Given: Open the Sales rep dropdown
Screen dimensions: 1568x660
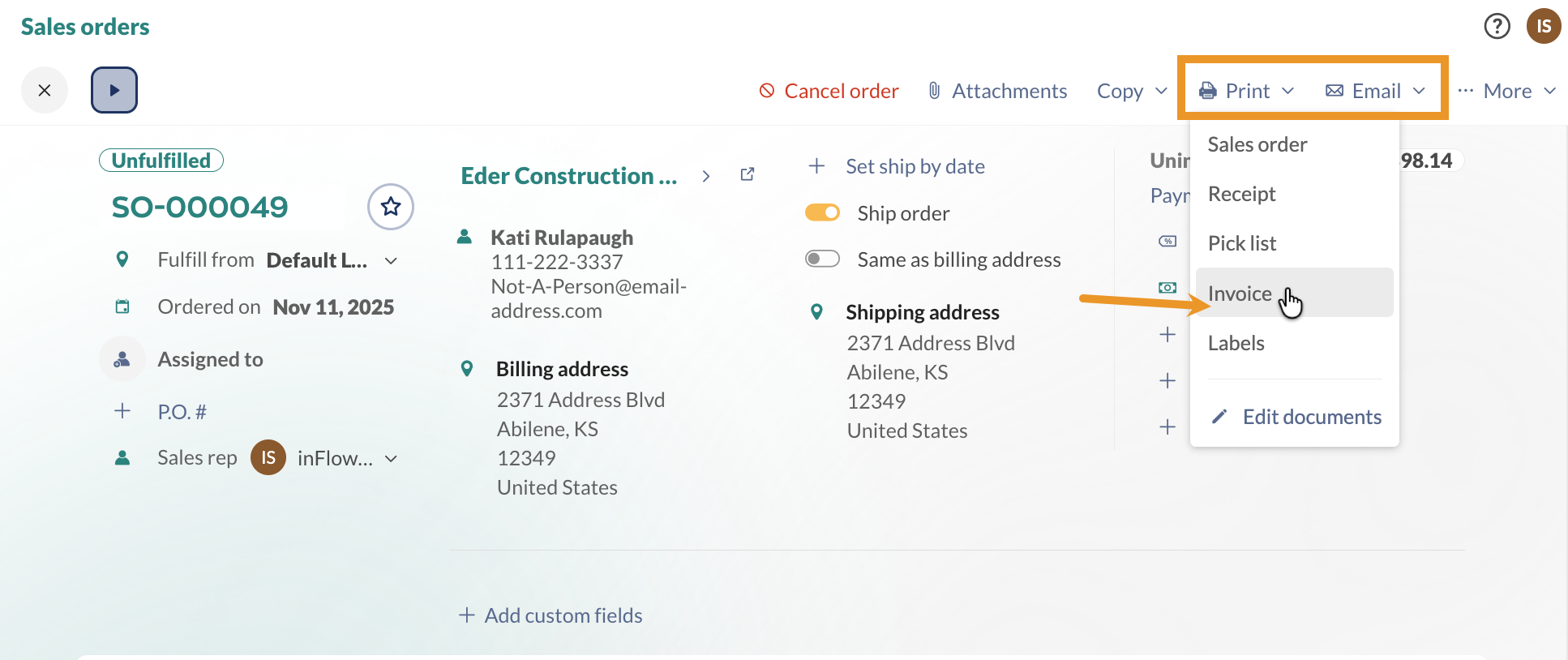Looking at the screenshot, I should [392, 458].
